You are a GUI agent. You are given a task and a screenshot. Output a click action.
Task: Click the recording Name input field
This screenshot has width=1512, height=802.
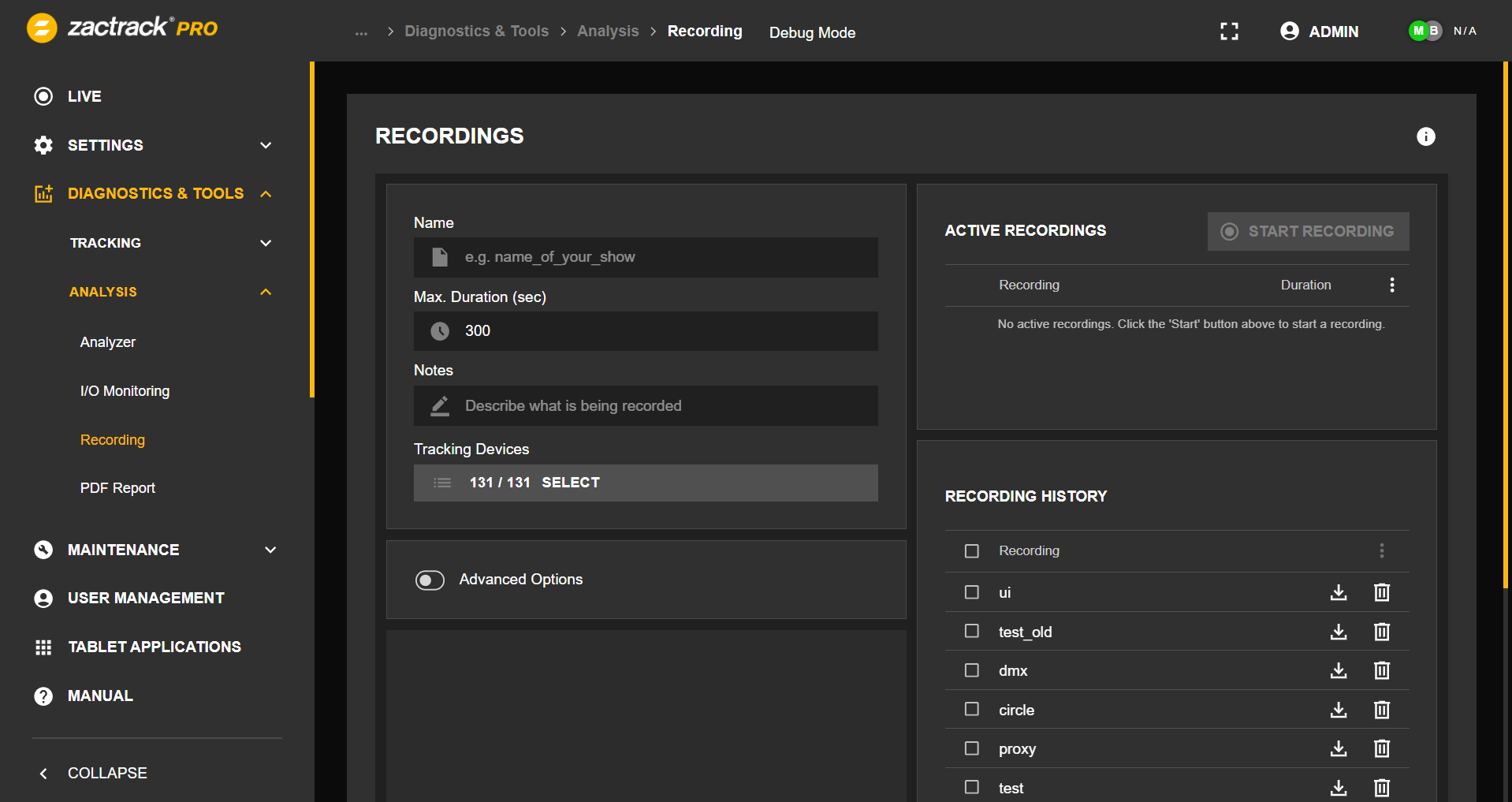point(646,257)
